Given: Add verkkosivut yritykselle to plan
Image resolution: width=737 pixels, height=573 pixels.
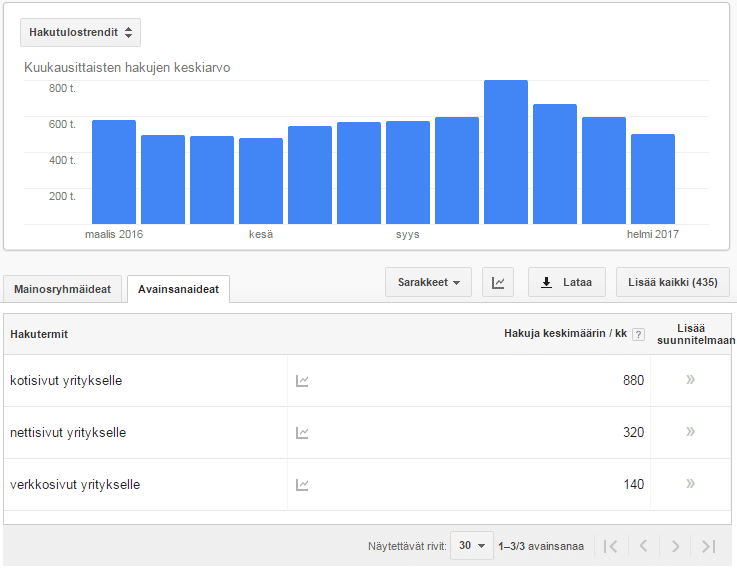Looking at the screenshot, I should tap(690, 484).
